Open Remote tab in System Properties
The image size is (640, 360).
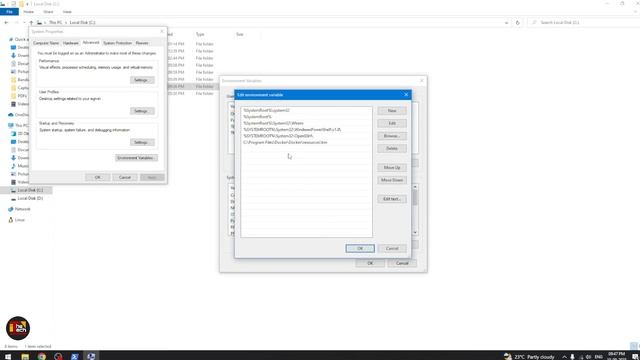(x=142, y=43)
